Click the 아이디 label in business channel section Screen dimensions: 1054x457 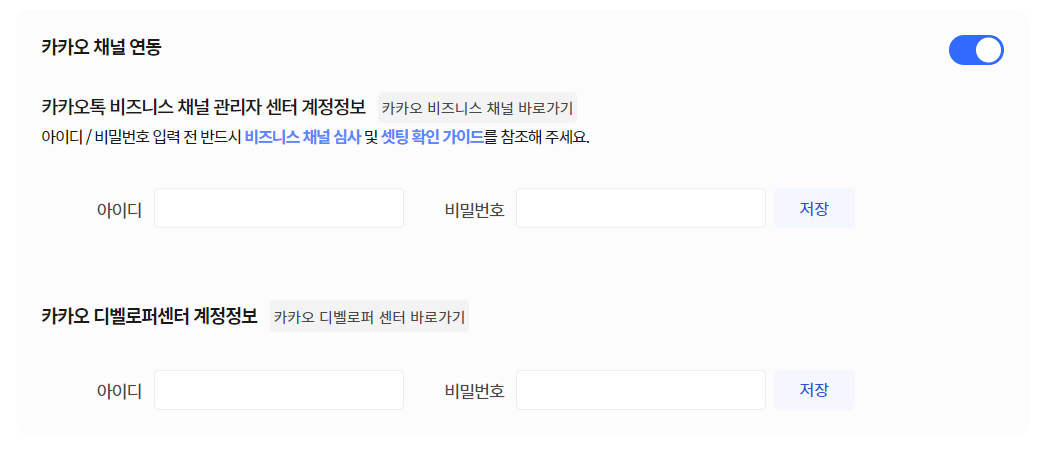(x=119, y=209)
